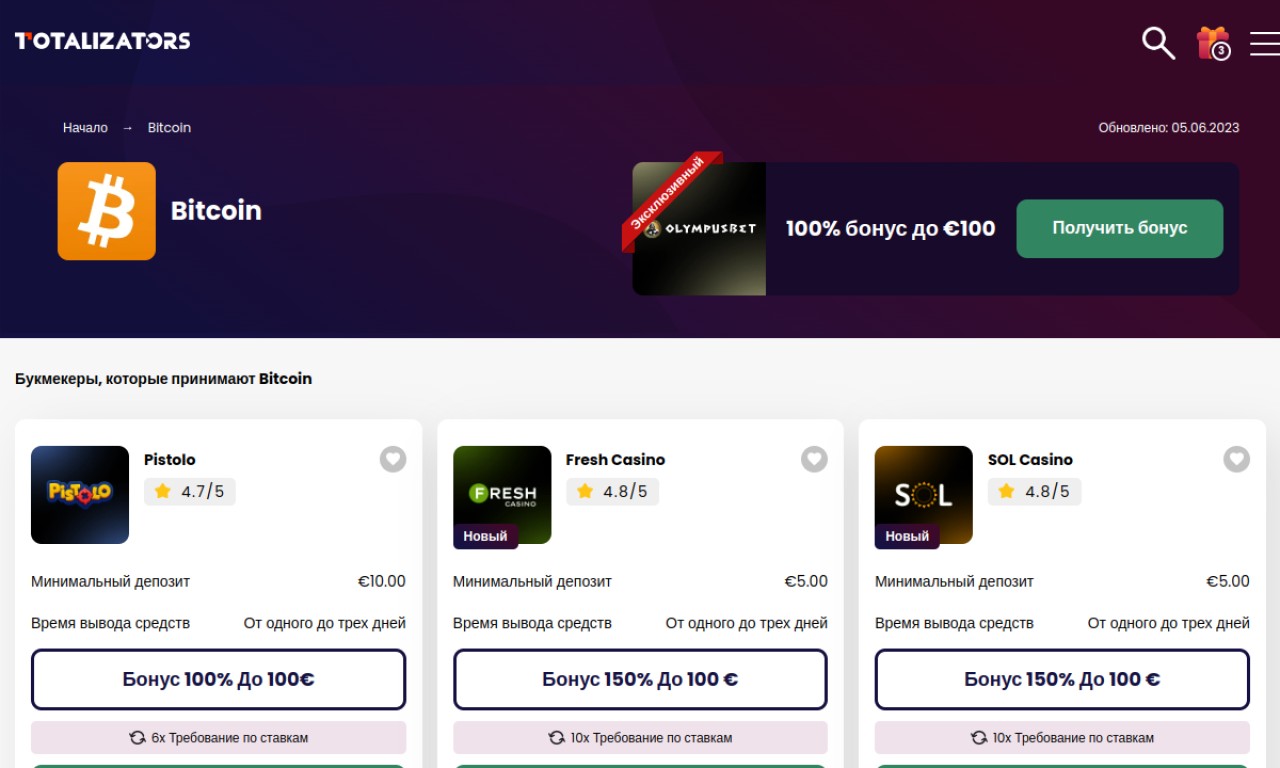Click Fresh Casino's Время вывода средств label
This screenshot has width=1280, height=768.
click(532, 623)
